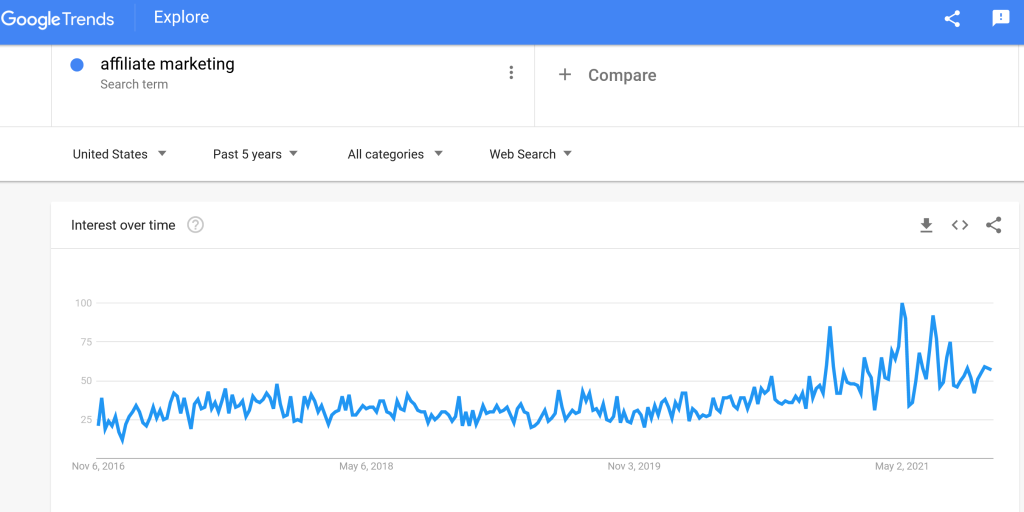Open the Google Trends home logo
The width and height of the screenshot is (1024, 512).
click(x=58, y=19)
